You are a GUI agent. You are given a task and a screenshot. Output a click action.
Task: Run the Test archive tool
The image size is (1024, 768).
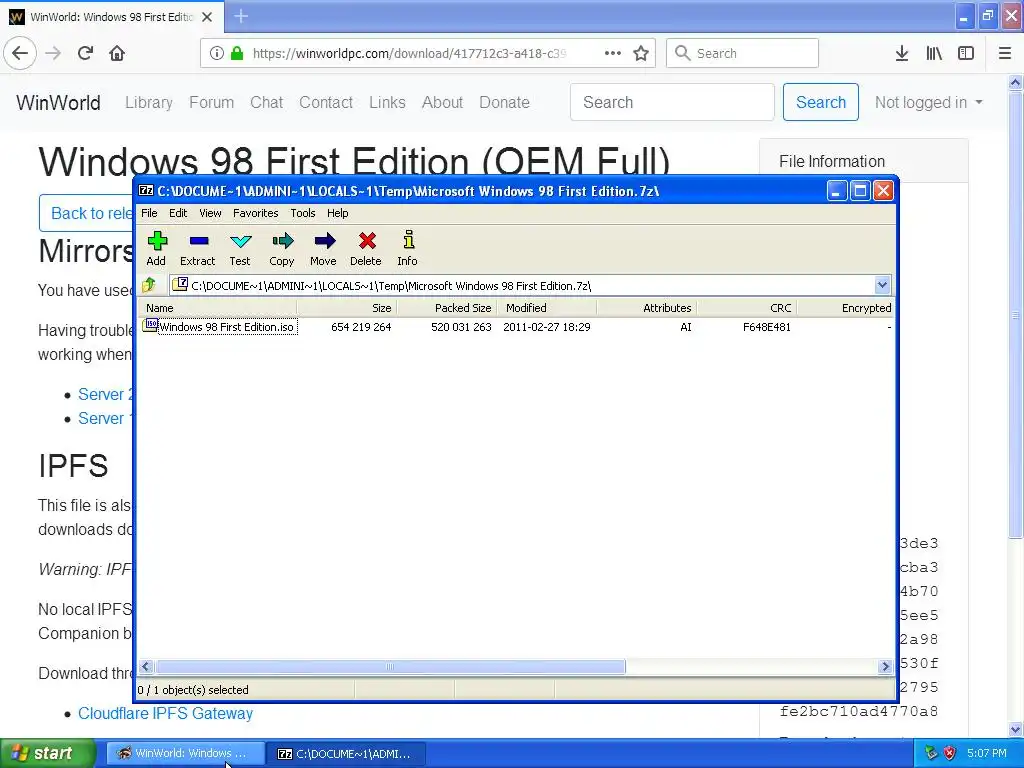tap(240, 248)
